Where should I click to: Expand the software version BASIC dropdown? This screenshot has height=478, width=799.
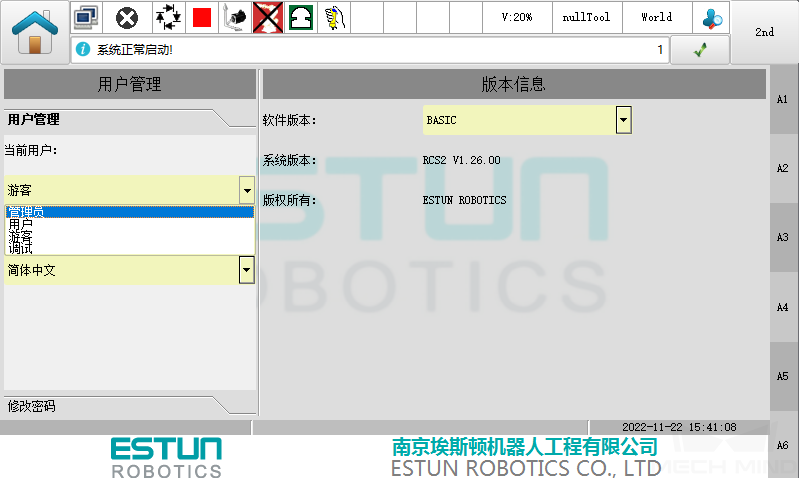pyautogui.click(x=623, y=120)
